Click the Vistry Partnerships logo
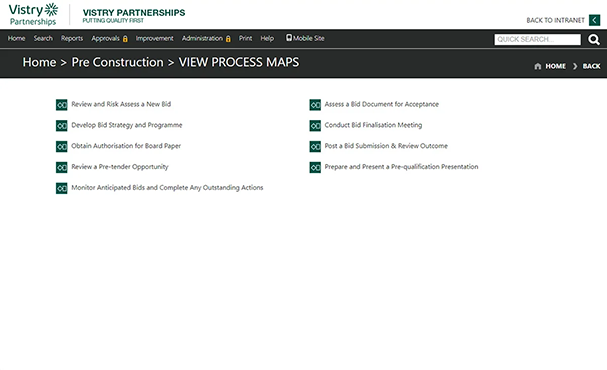 click(x=33, y=14)
